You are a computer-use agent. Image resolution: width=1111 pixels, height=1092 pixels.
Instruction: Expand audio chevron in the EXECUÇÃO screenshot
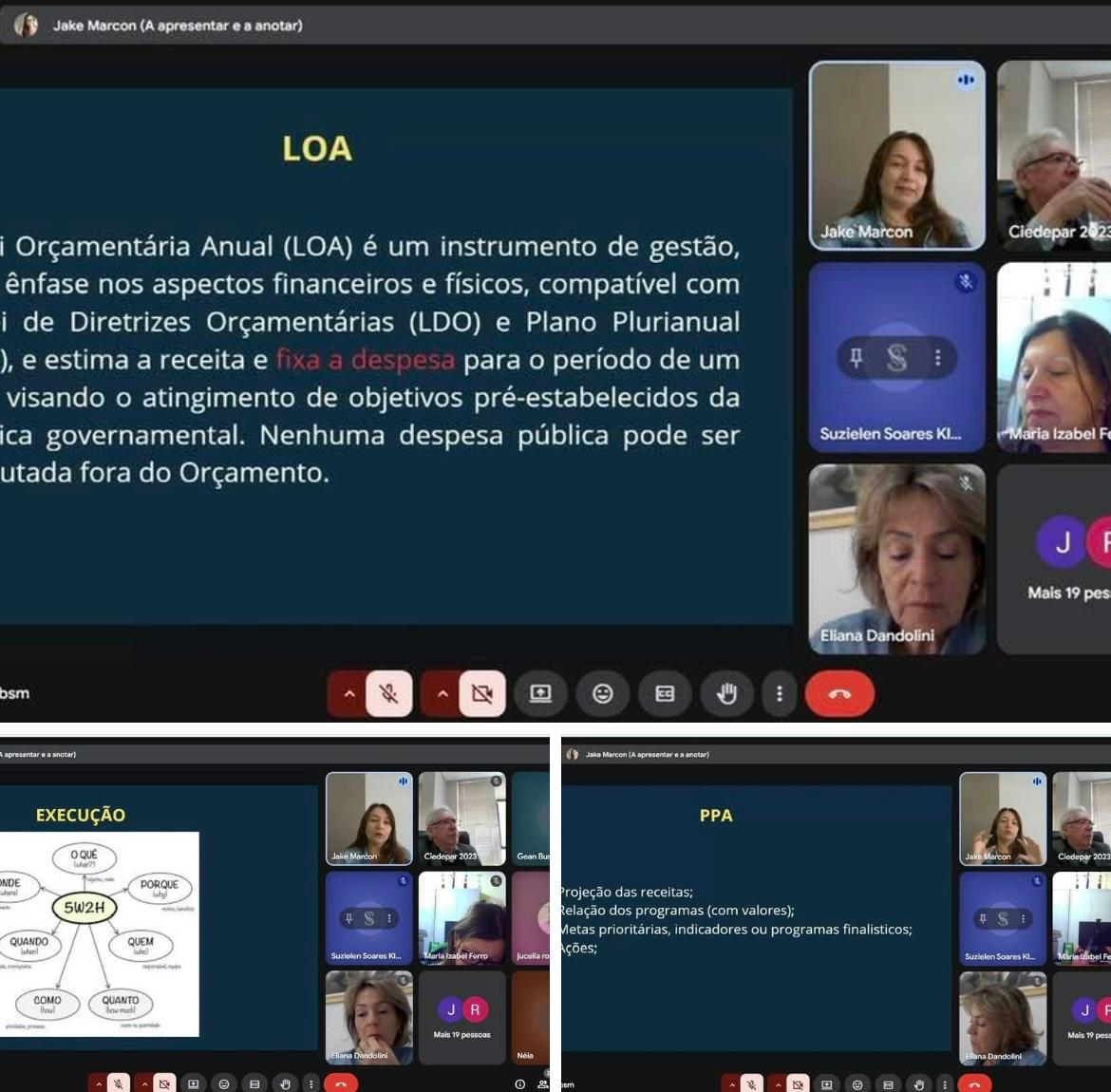click(x=99, y=1083)
